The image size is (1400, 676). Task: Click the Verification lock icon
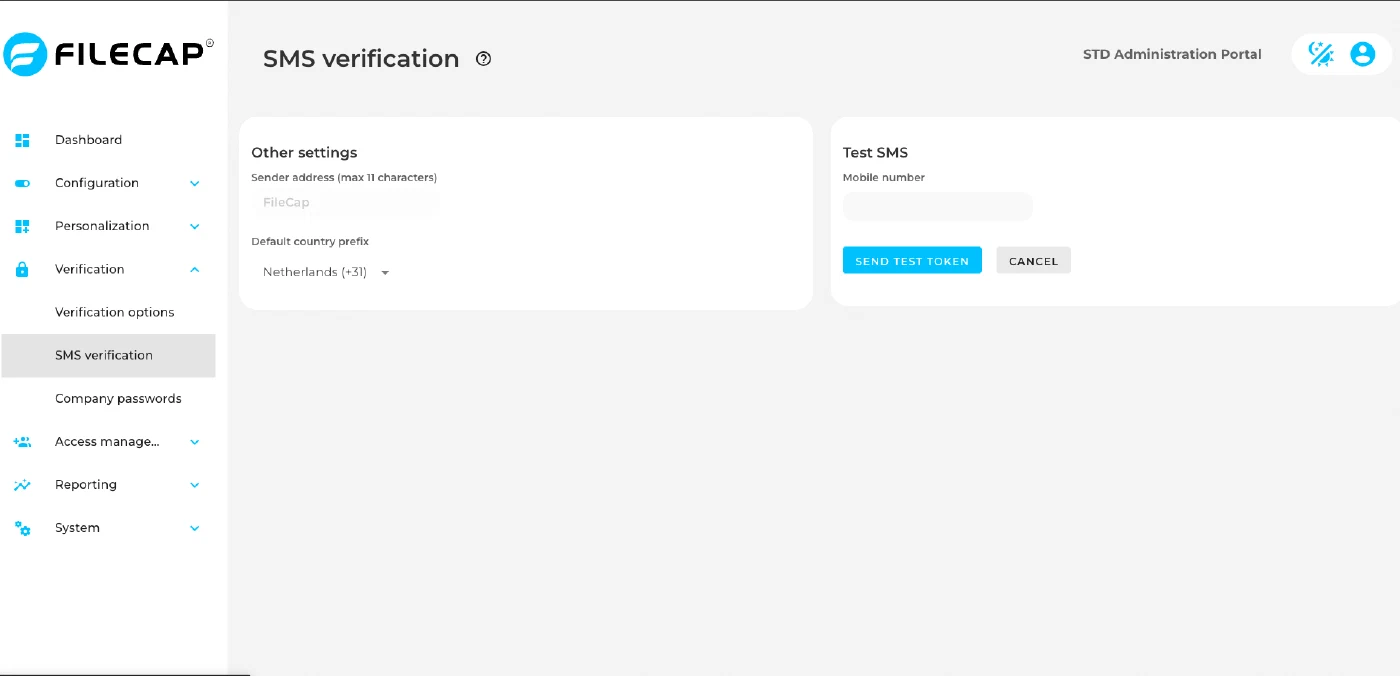tap(22, 269)
